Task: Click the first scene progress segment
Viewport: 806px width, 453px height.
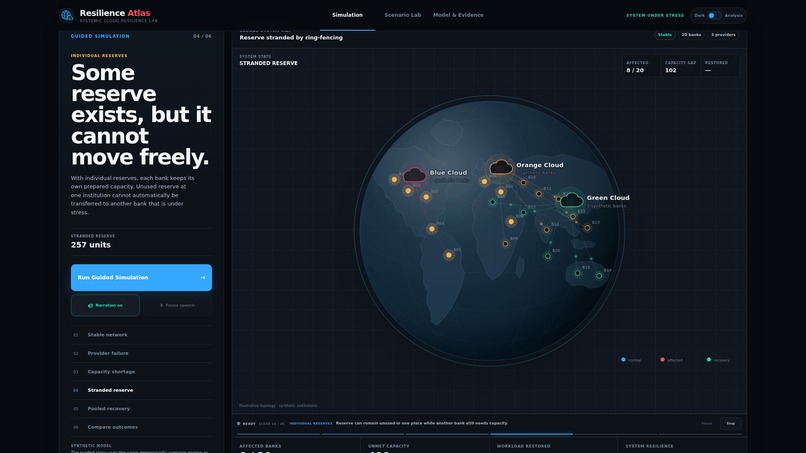Action: tap(279, 434)
